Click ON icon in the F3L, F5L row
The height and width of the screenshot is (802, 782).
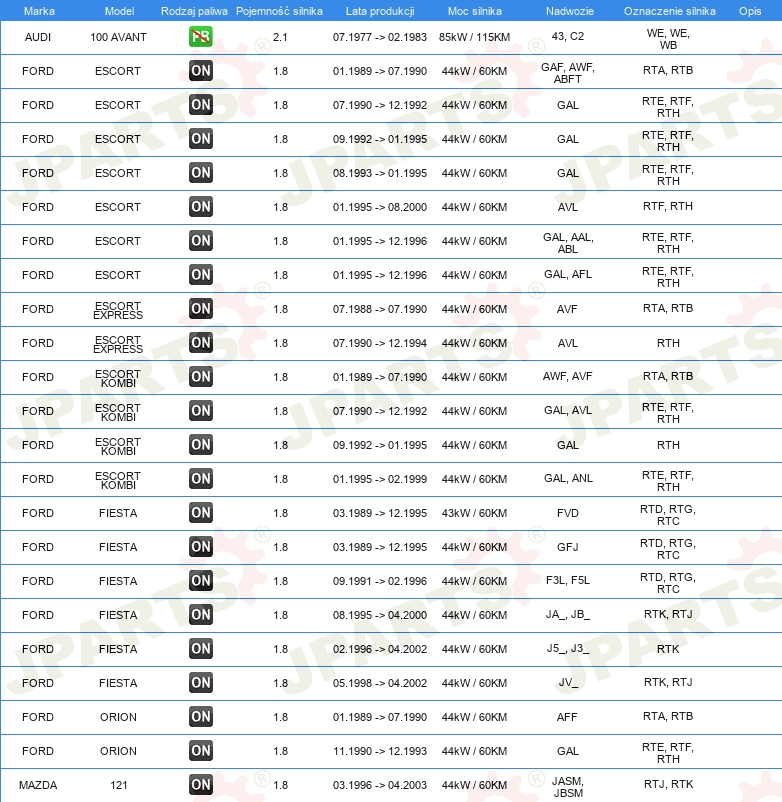(201, 581)
